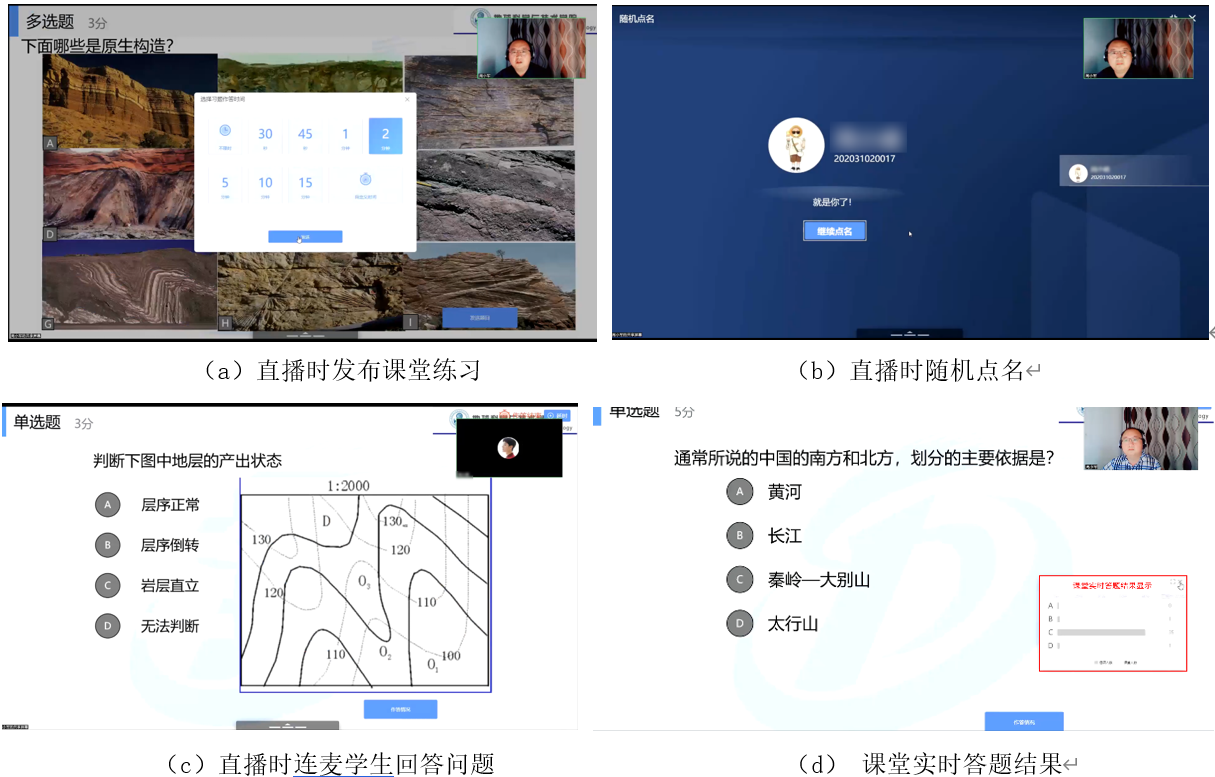Choose option C 秦岭—大别山

point(739,580)
